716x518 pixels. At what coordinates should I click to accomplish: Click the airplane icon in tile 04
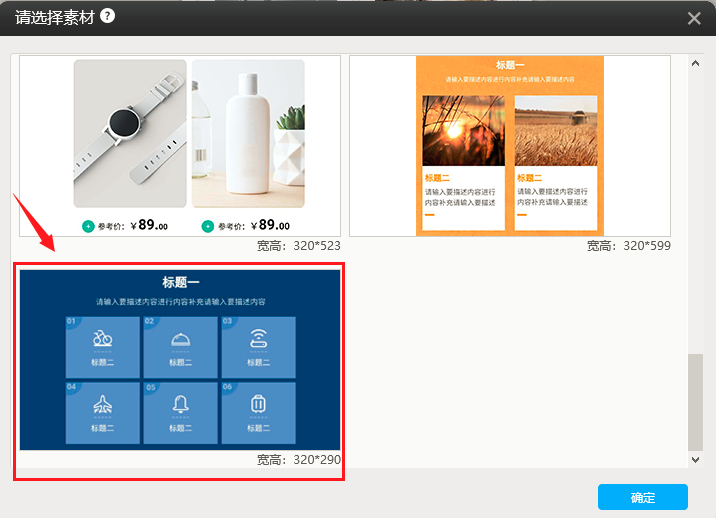(102, 404)
